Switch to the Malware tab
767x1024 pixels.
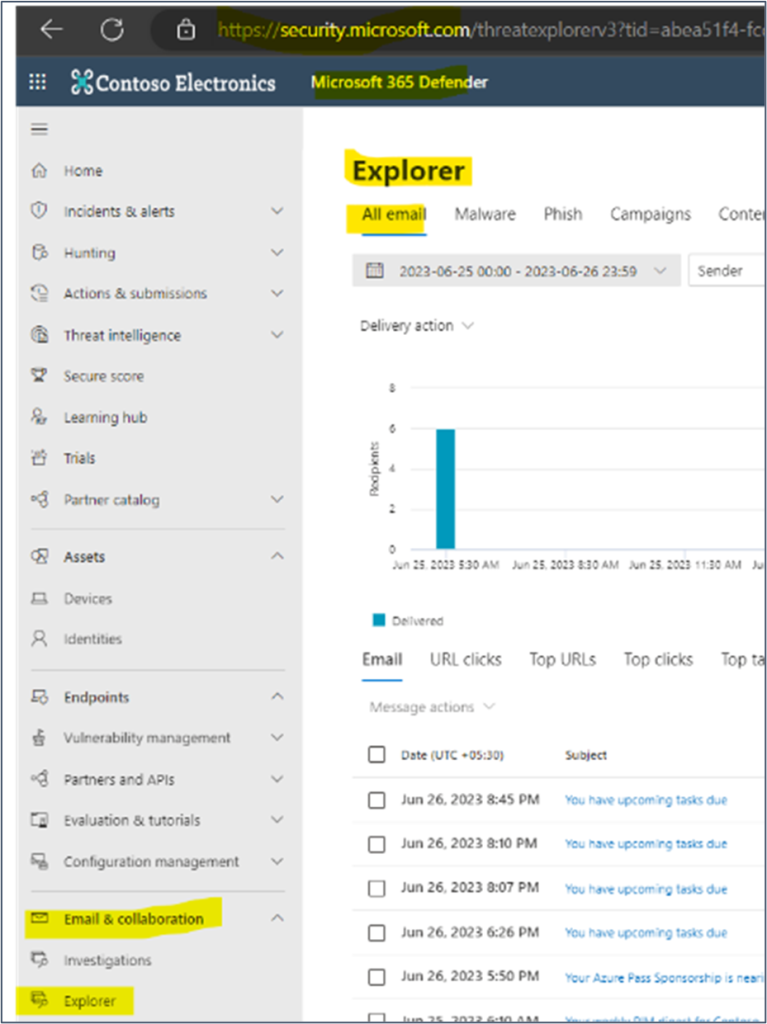(485, 214)
